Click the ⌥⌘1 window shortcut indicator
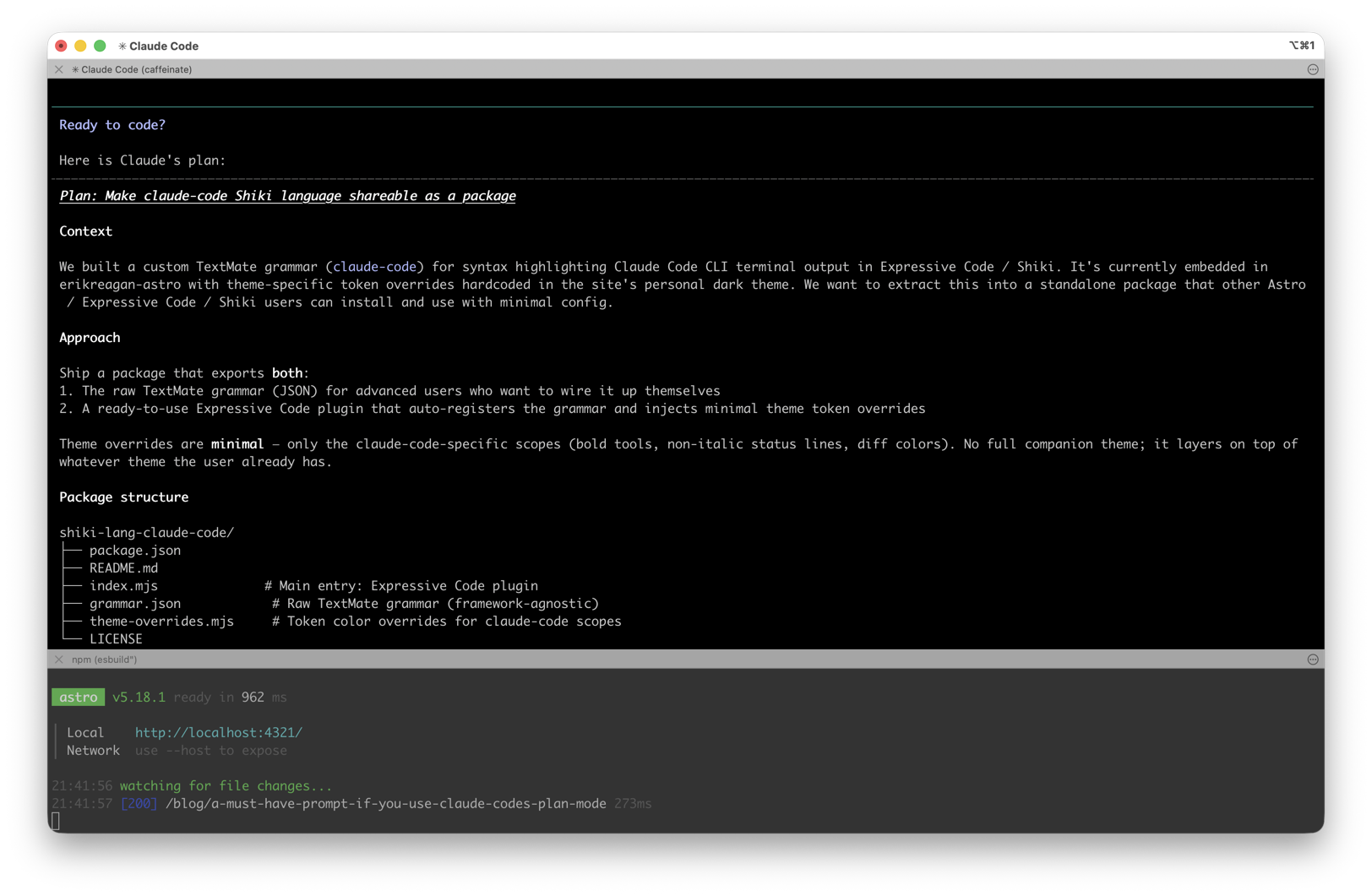Screen dimensions: 1372x896 [1301, 46]
